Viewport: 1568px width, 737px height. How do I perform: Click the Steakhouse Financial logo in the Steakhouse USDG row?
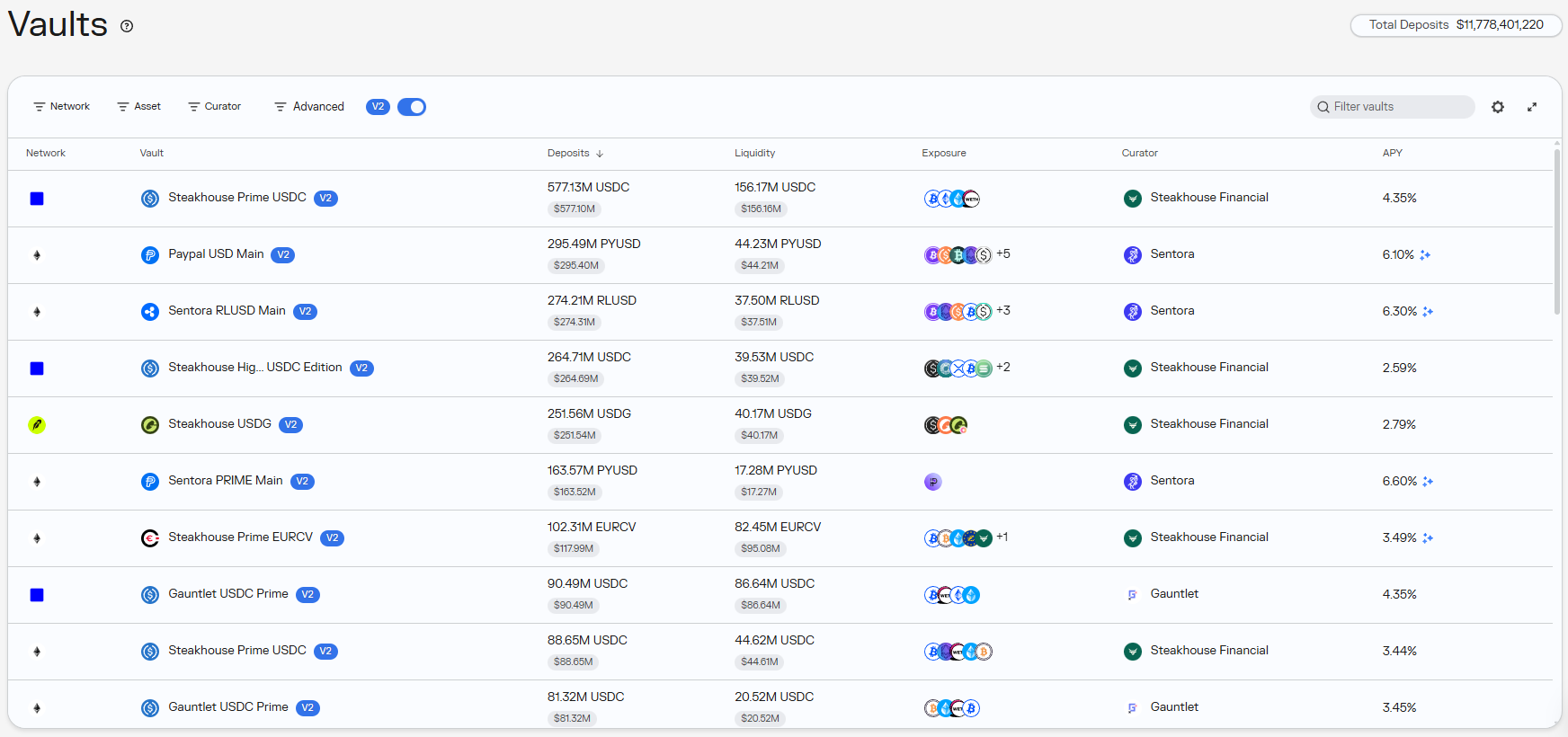pyautogui.click(x=1133, y=425)
